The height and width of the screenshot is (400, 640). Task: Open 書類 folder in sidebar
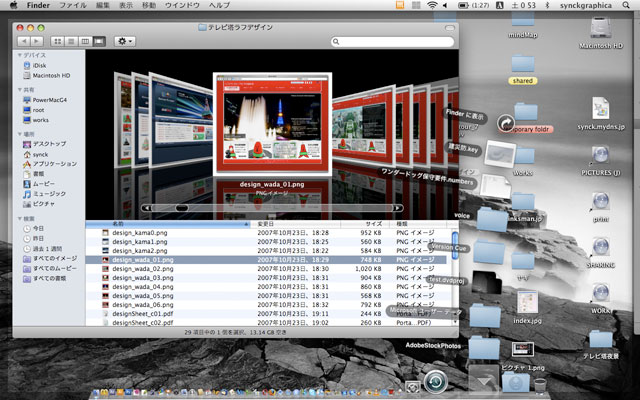(x=34, y=174)
